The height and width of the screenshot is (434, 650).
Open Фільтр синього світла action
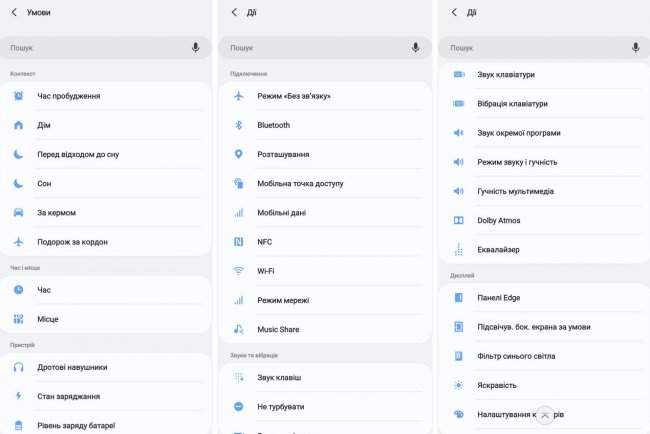click(516, 356)
